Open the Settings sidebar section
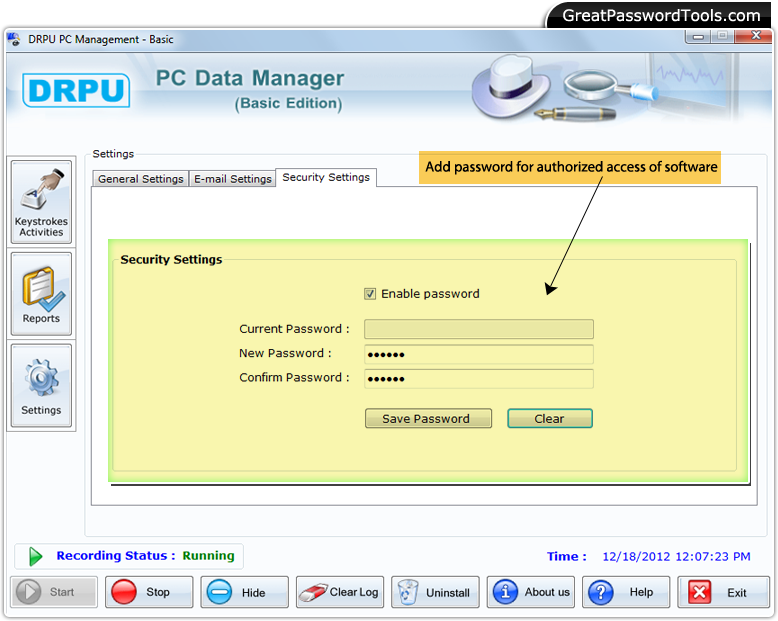Image resolution: width=778 pixels, height=621 pixels. coord(41,385)
